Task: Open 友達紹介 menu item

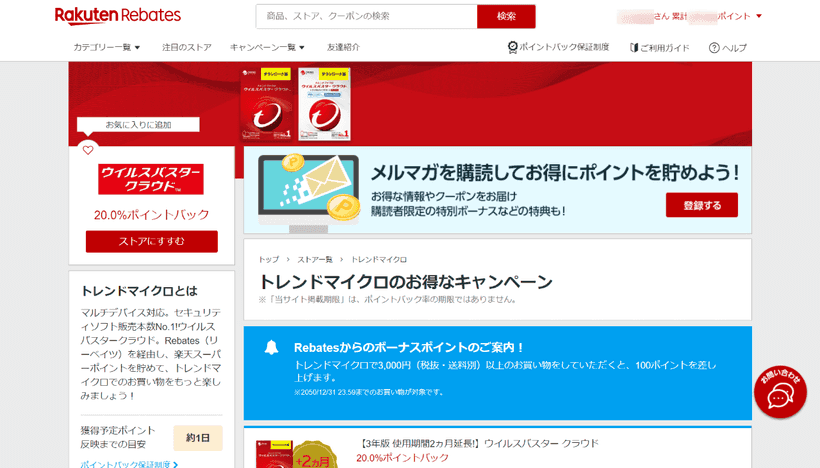Action: pyautogui.click(x=344, y=47)
